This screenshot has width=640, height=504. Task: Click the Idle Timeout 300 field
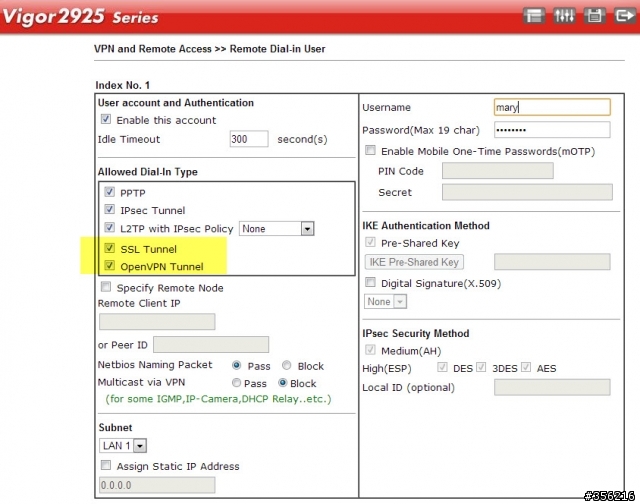click(249, 139)
